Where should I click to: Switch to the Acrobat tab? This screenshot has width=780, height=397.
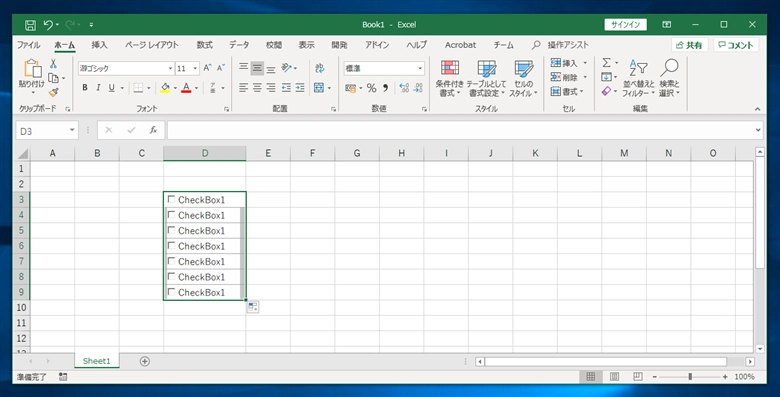coord(460,45)
